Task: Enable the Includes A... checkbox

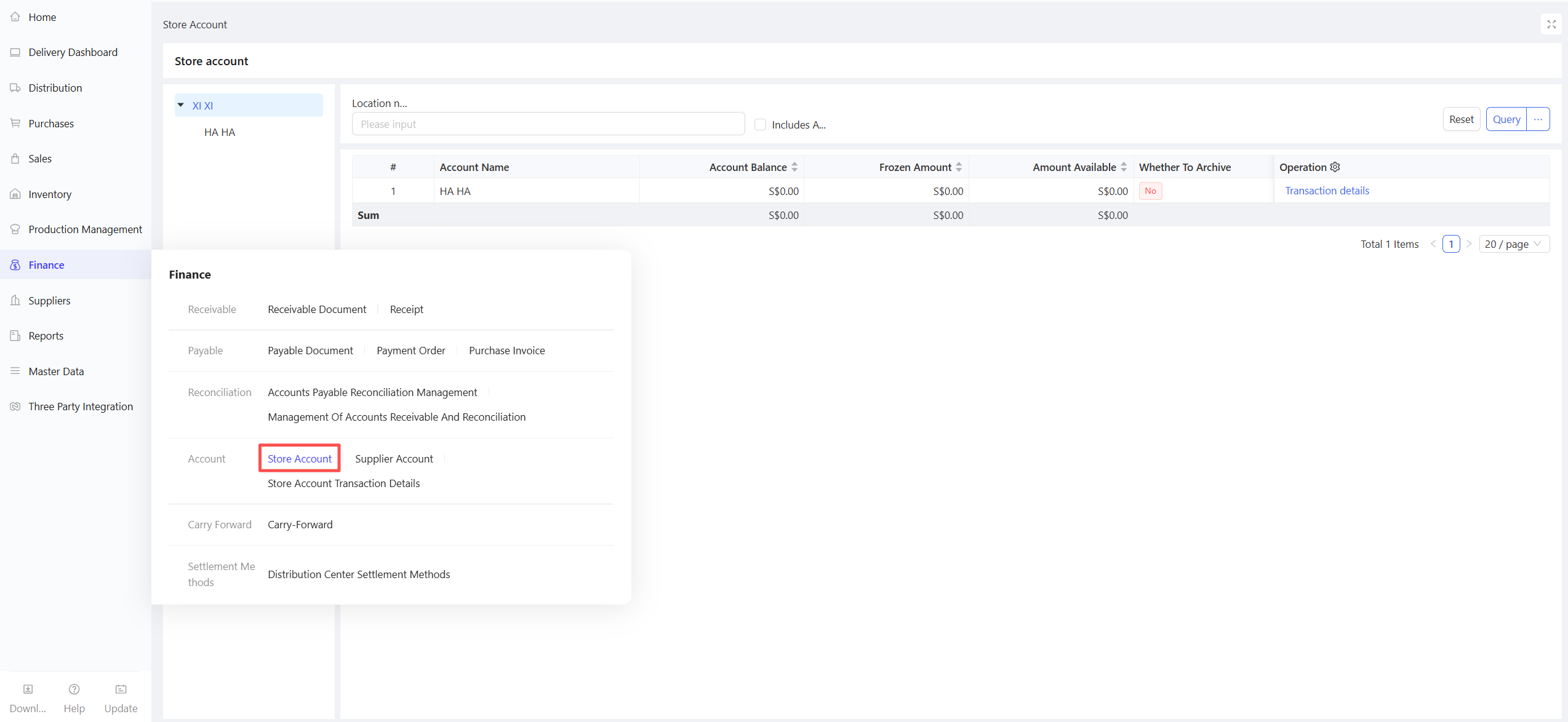Action: 761,125
